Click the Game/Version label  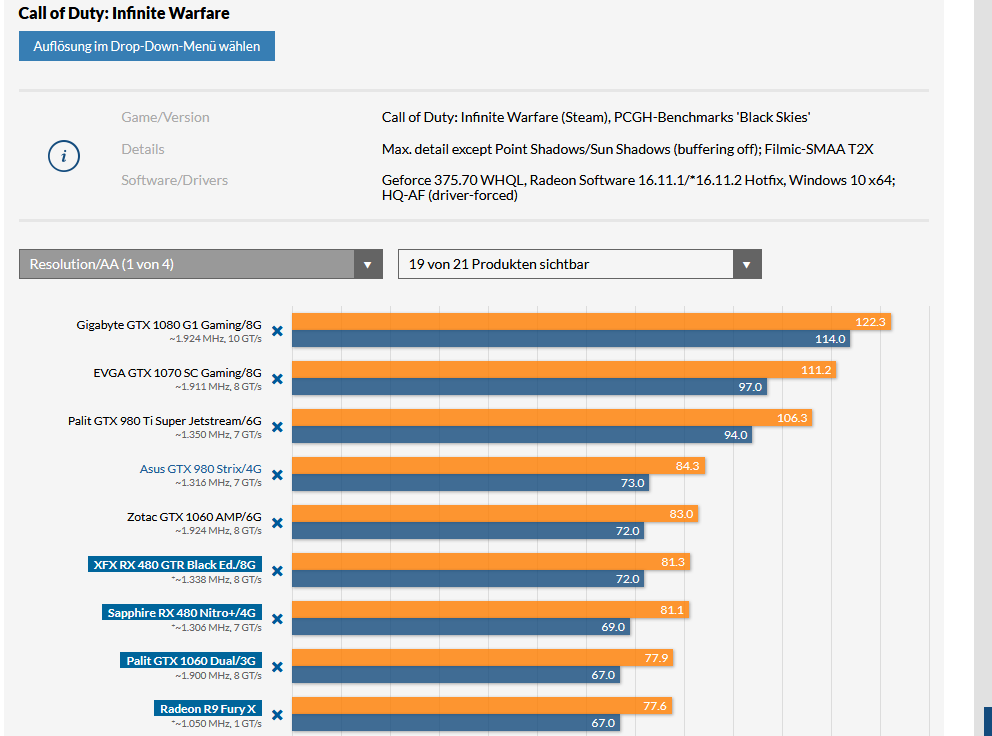click(x=165, y=117)
